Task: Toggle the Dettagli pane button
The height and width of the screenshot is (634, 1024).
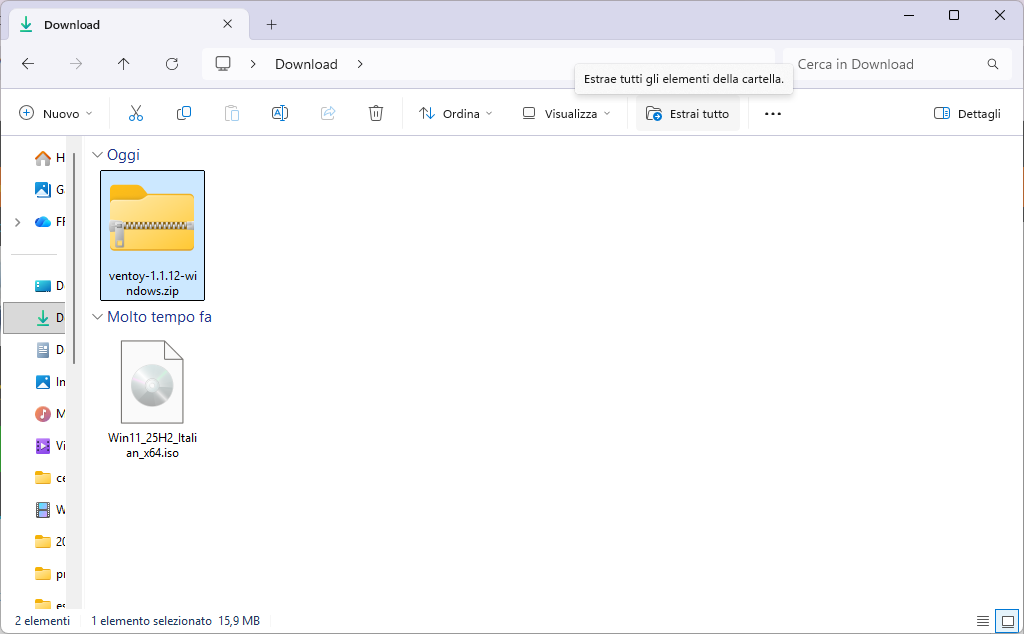Action: [967, 114]
